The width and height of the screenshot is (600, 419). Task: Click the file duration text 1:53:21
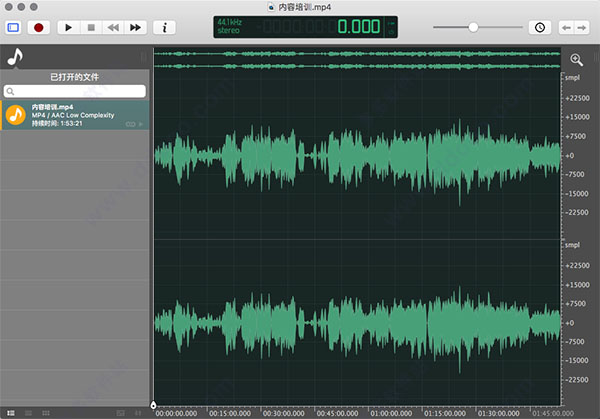point(71,124)
